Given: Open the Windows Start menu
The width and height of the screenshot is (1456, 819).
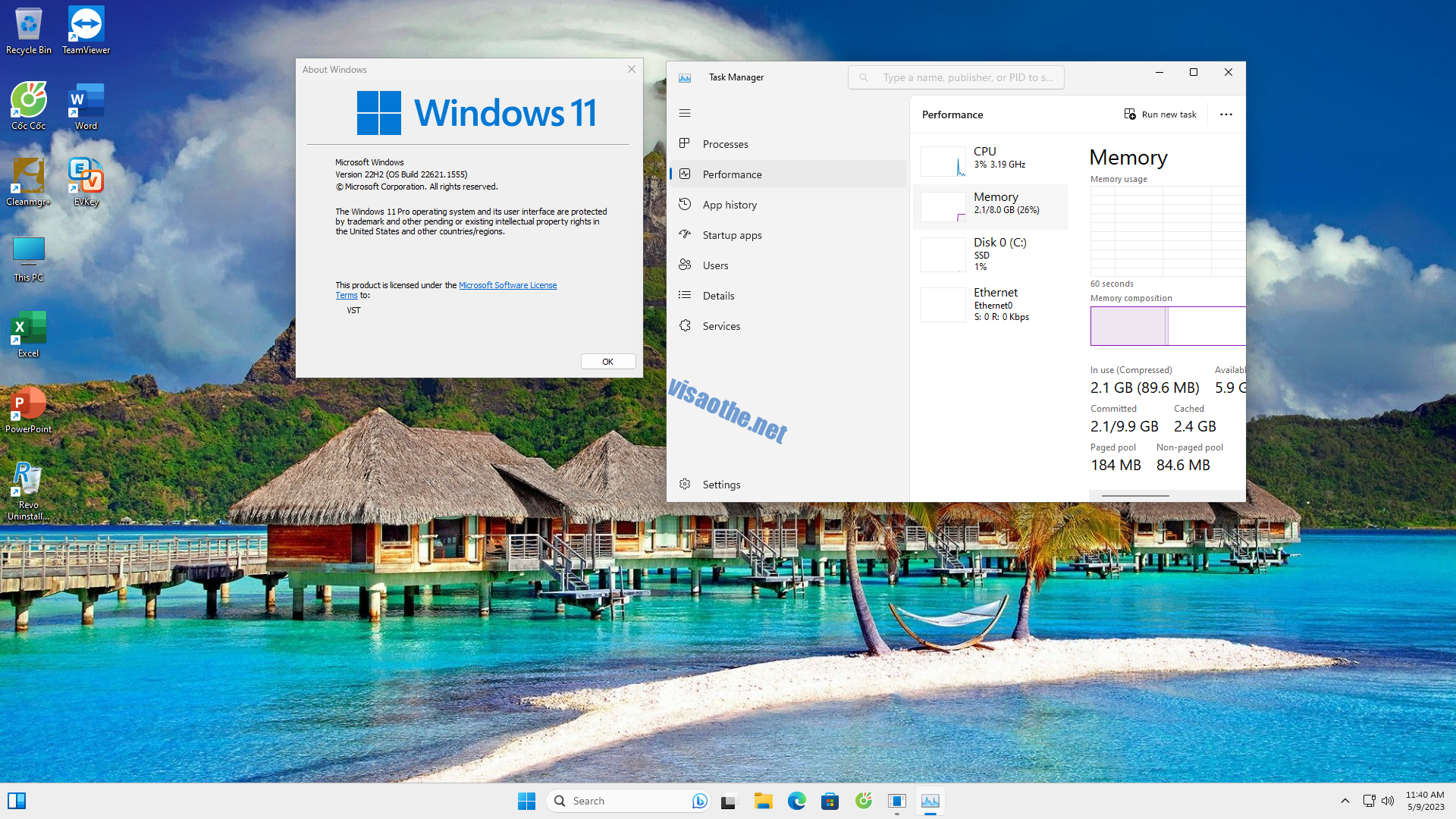Looking at the screenshot, I should pos(526,801).
